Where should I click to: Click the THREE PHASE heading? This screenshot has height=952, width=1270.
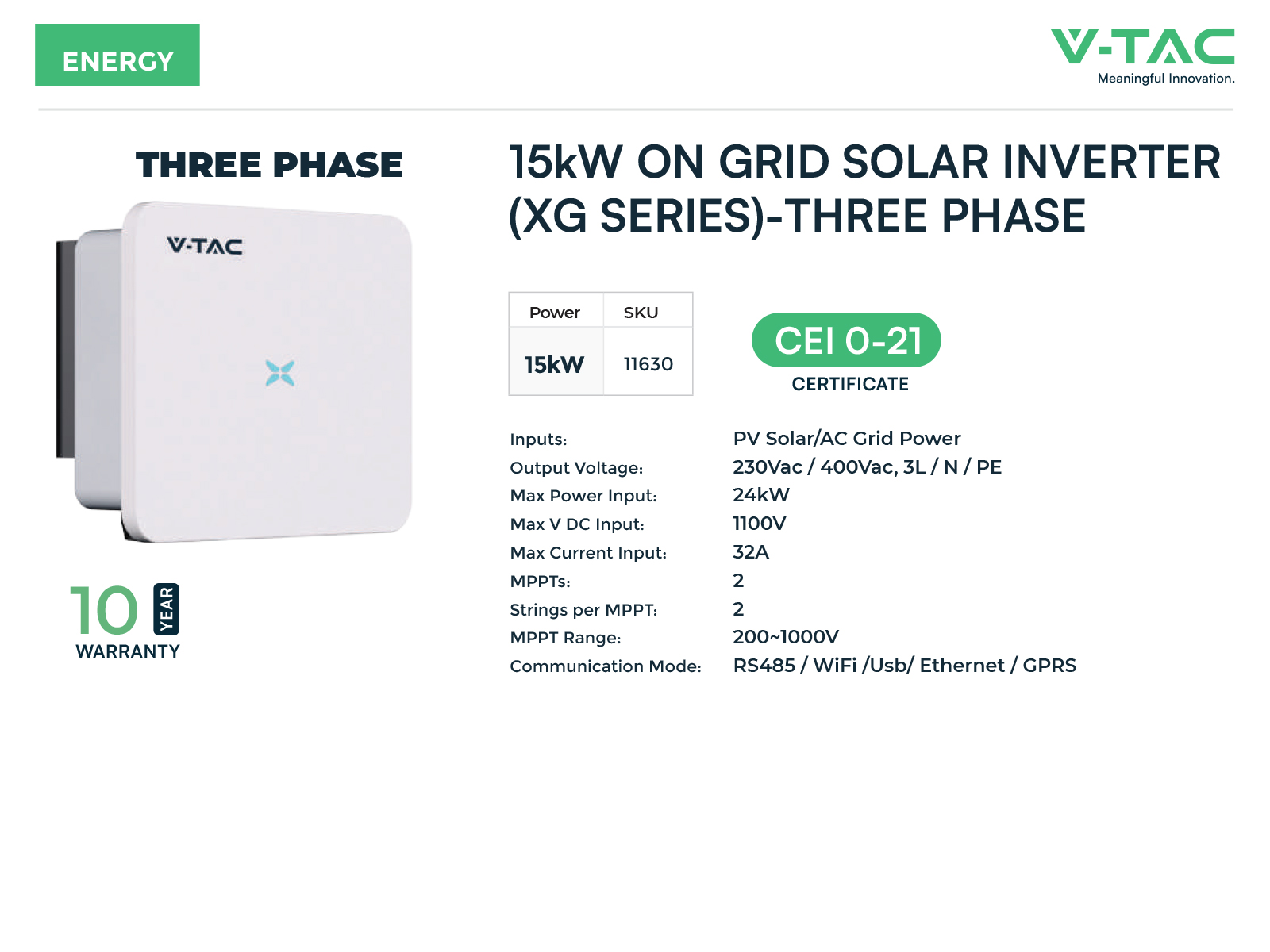[x=269, y=165]
